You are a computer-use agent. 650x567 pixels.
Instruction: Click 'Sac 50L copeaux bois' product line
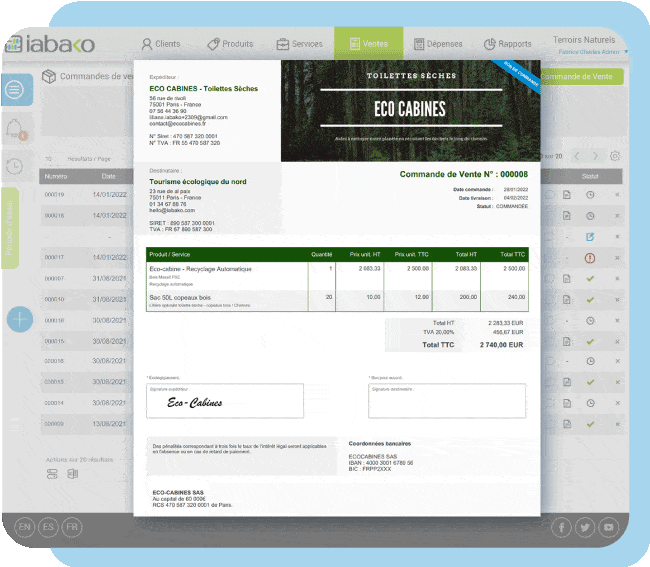coord(180,298)
